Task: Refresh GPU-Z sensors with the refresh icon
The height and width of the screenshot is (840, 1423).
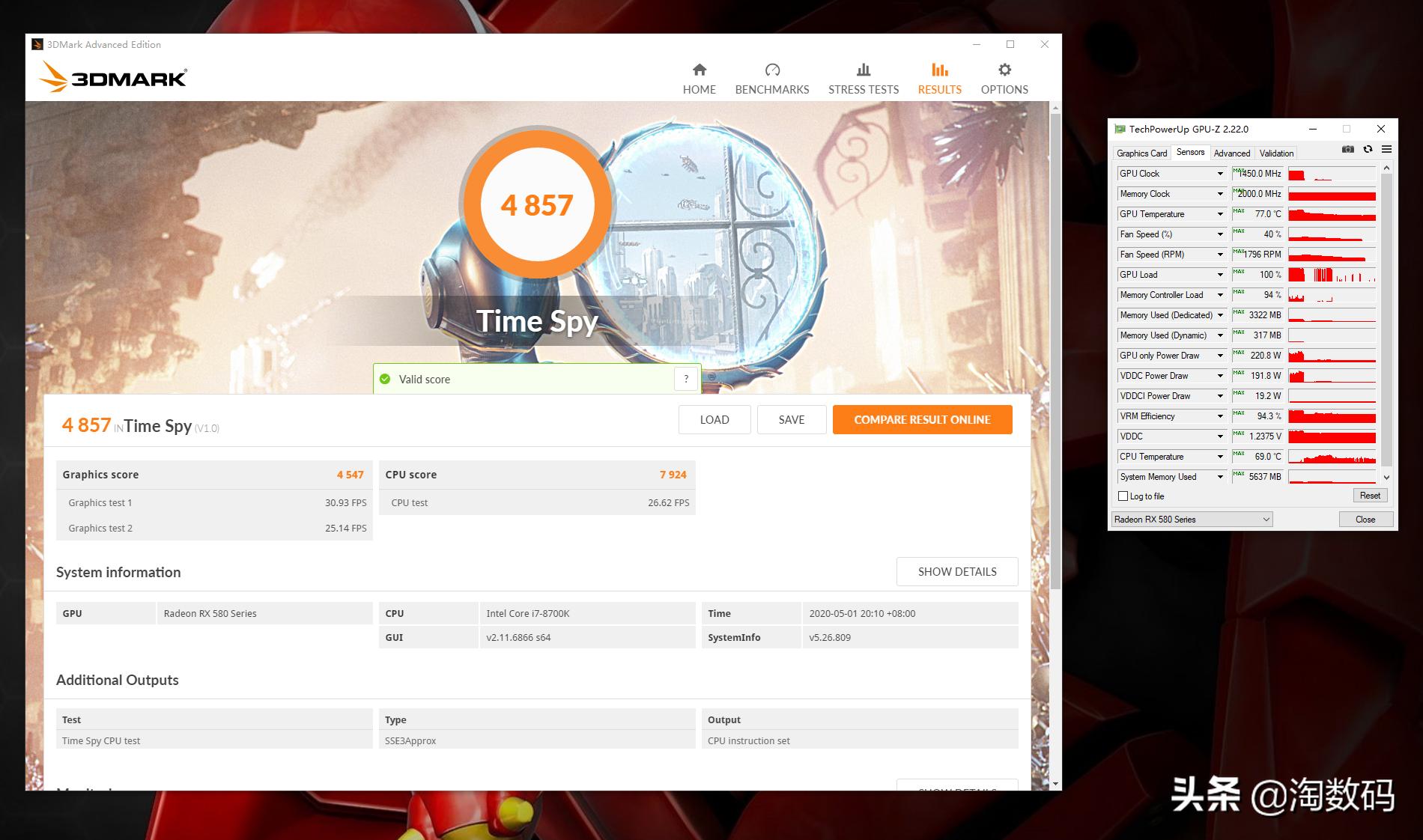Action: point(1368,149)
